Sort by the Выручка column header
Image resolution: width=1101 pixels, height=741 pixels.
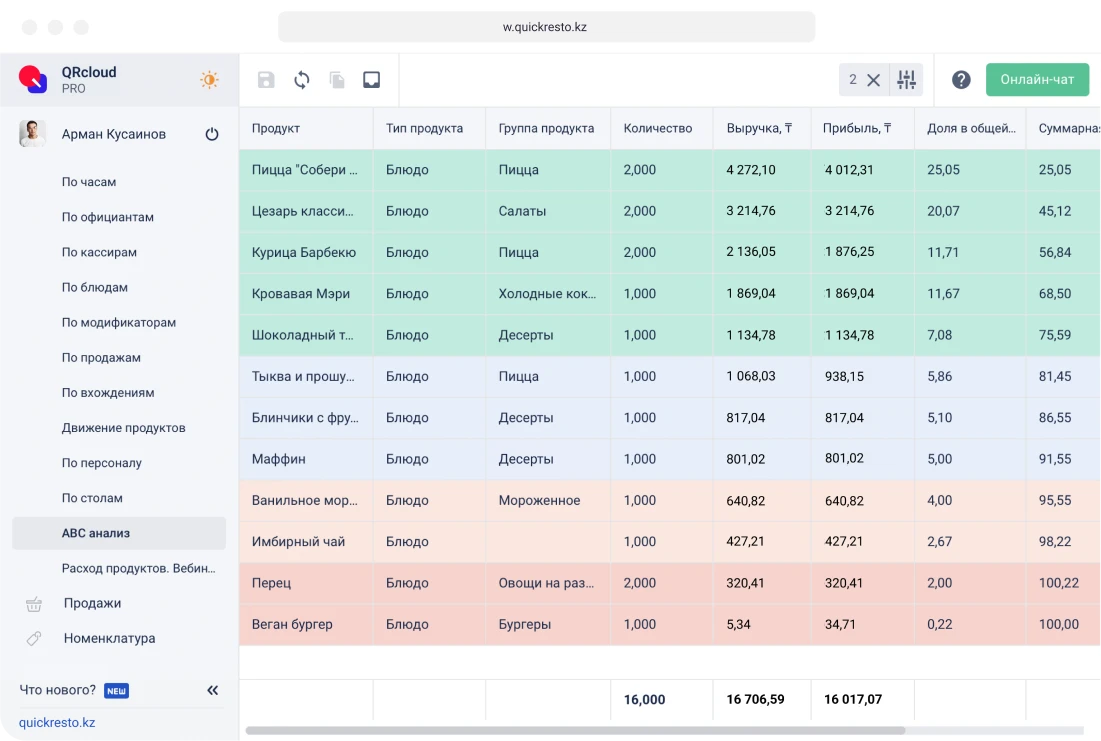pyautogui.click(x=759, y=128)
